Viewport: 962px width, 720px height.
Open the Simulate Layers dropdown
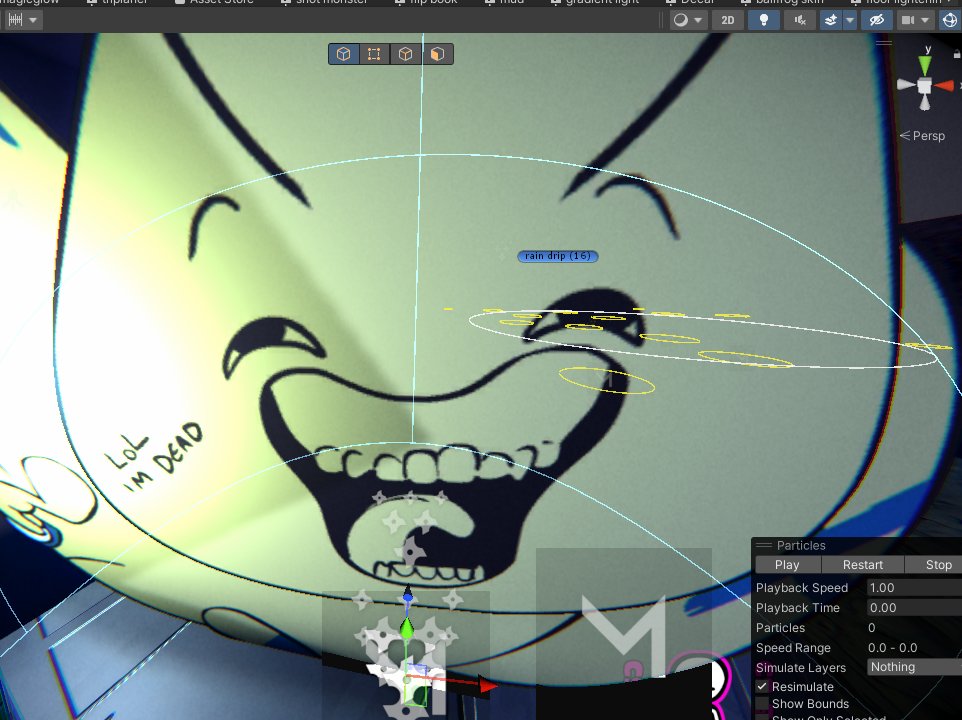pyautogui.click(x=914, y=667)
